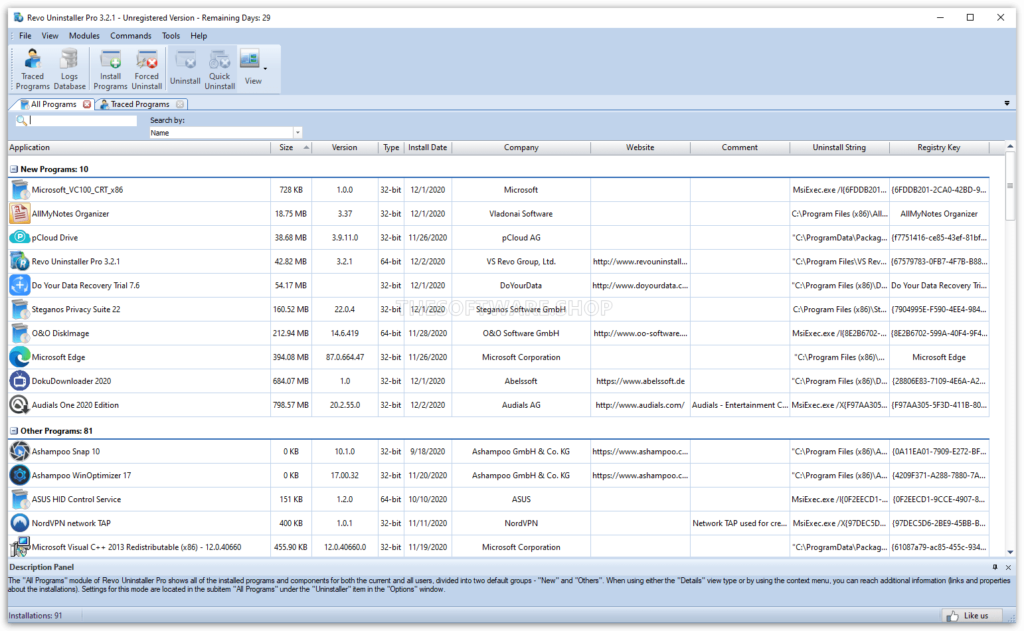The image size is (1024, 631).
Task: Click the http://www.audials.com/ website cell
Action: [x=640, y=405]
